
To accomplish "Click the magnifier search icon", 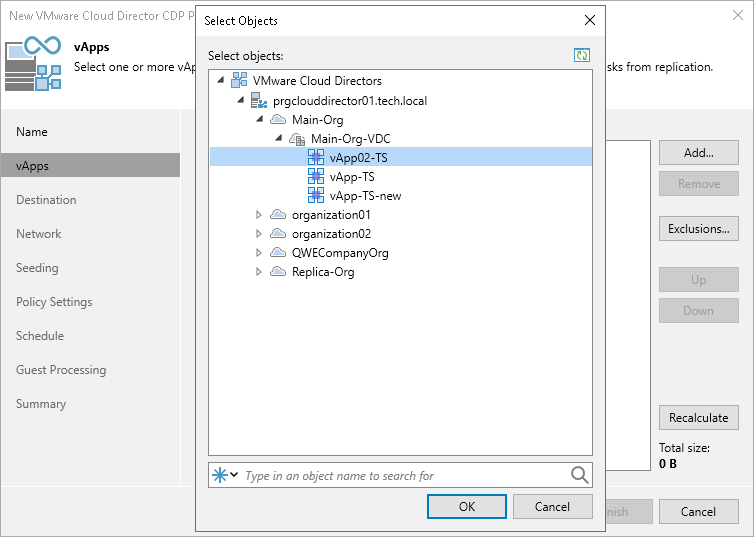I will (x=579, y=475).
